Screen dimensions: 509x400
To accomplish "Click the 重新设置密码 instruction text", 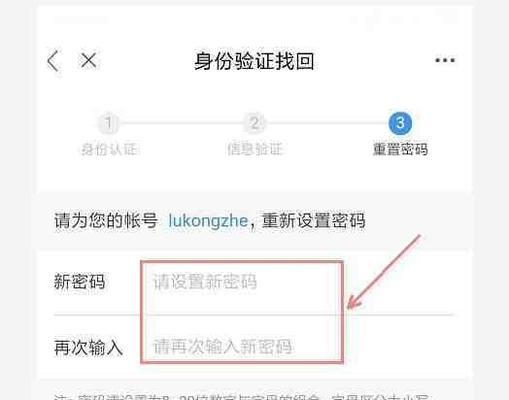I will click(314, 221).
